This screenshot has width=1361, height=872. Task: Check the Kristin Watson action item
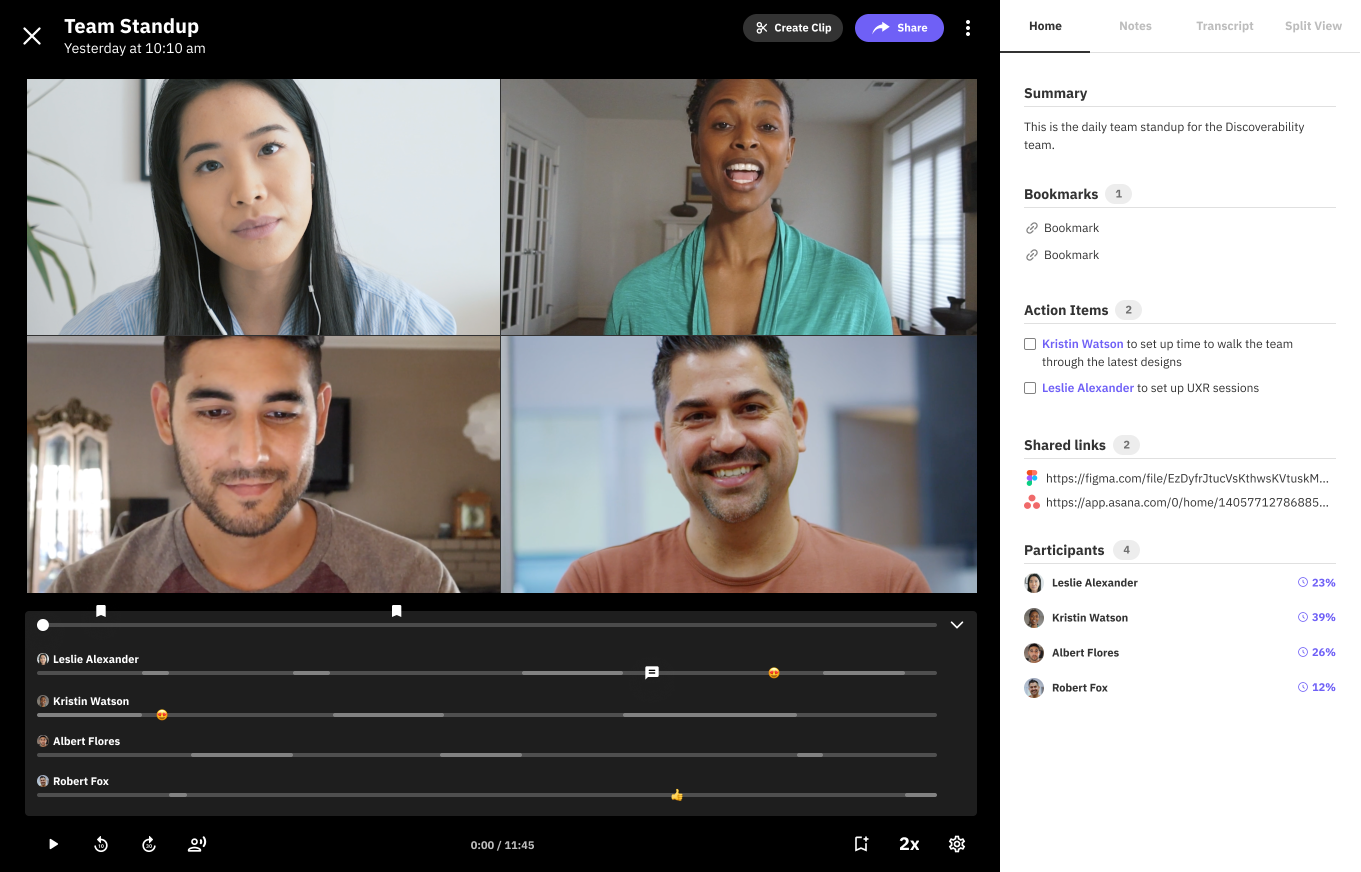(x=1030, y=344)
